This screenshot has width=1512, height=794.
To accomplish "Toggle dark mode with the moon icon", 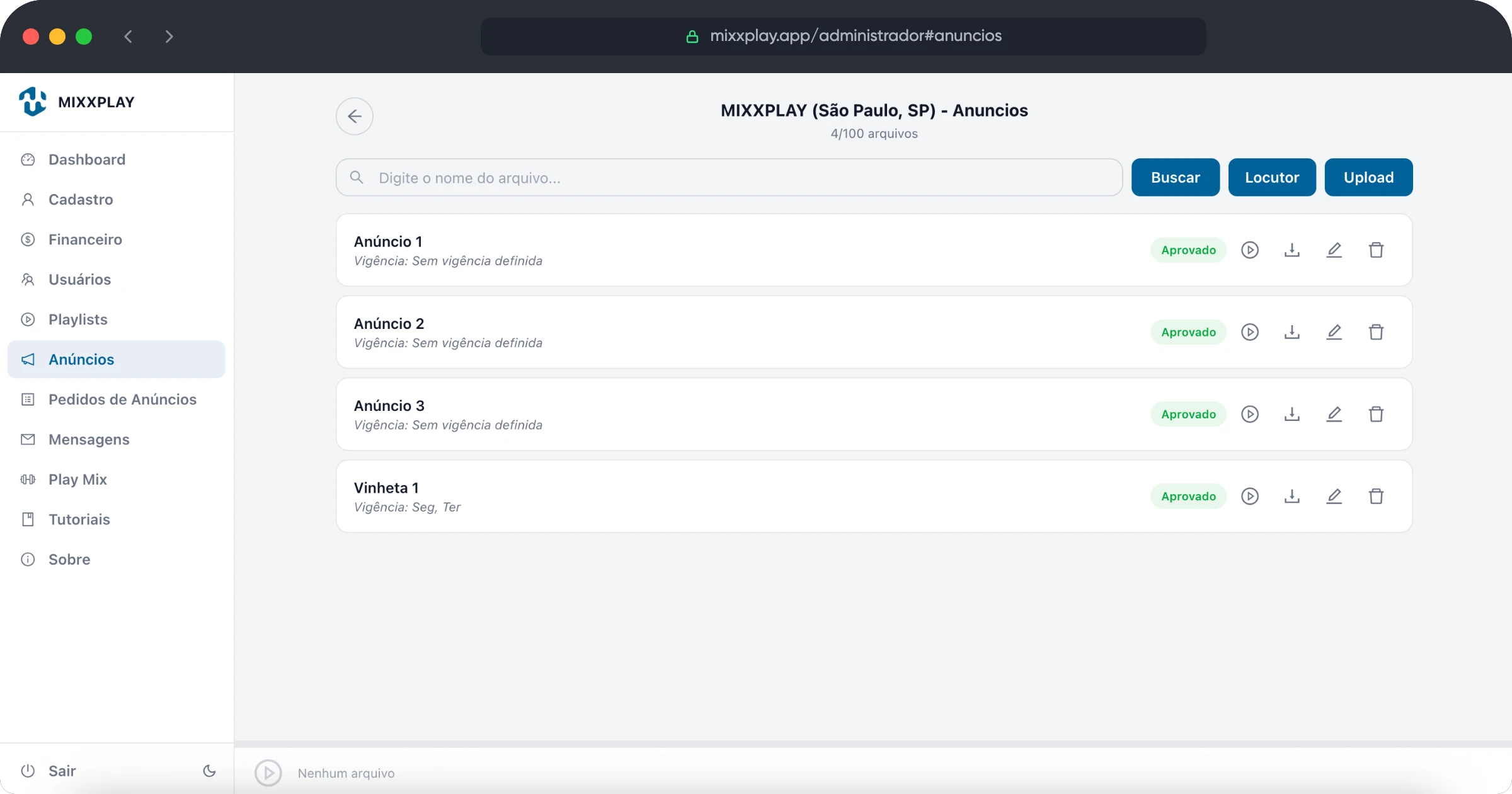I will click(x=209, y=771).
